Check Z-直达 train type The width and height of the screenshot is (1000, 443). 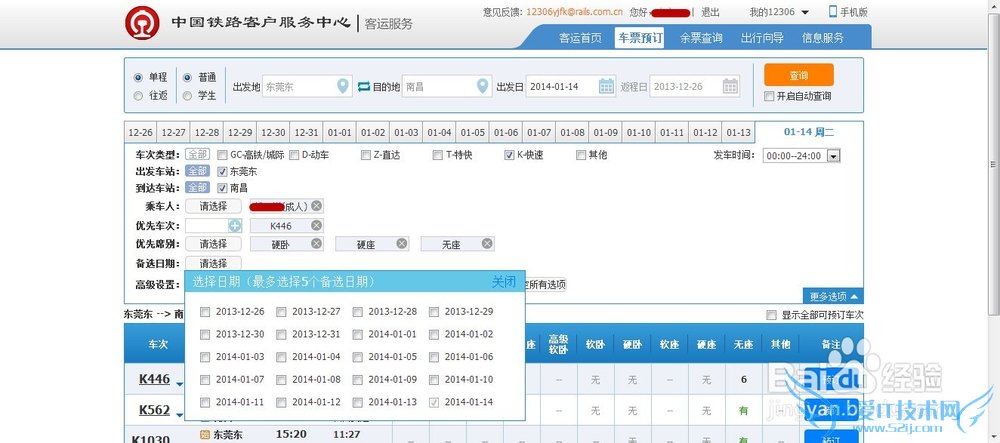365,155
